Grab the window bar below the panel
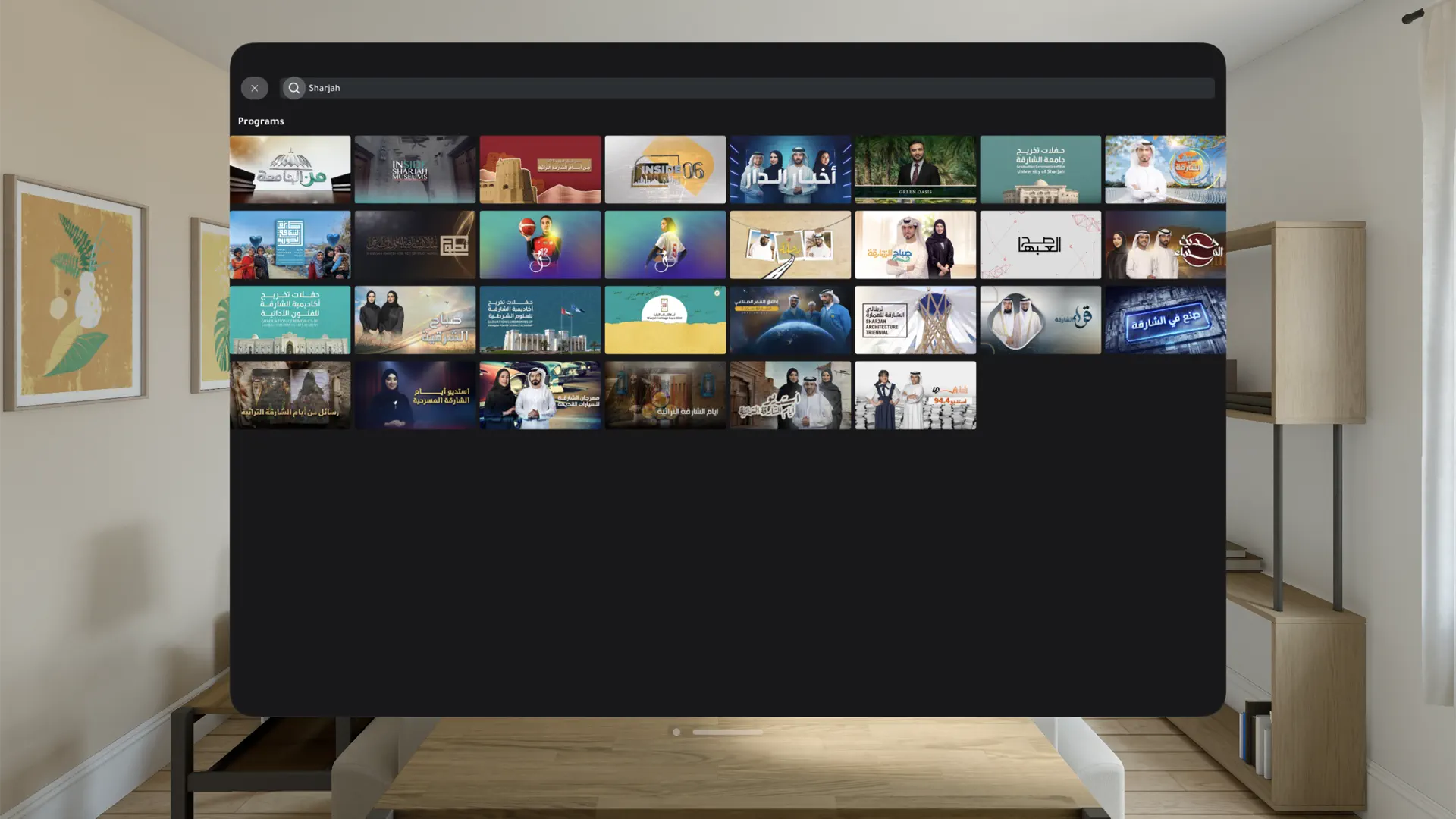This screenshot has height=819, width=1456. tap(727, 732)
